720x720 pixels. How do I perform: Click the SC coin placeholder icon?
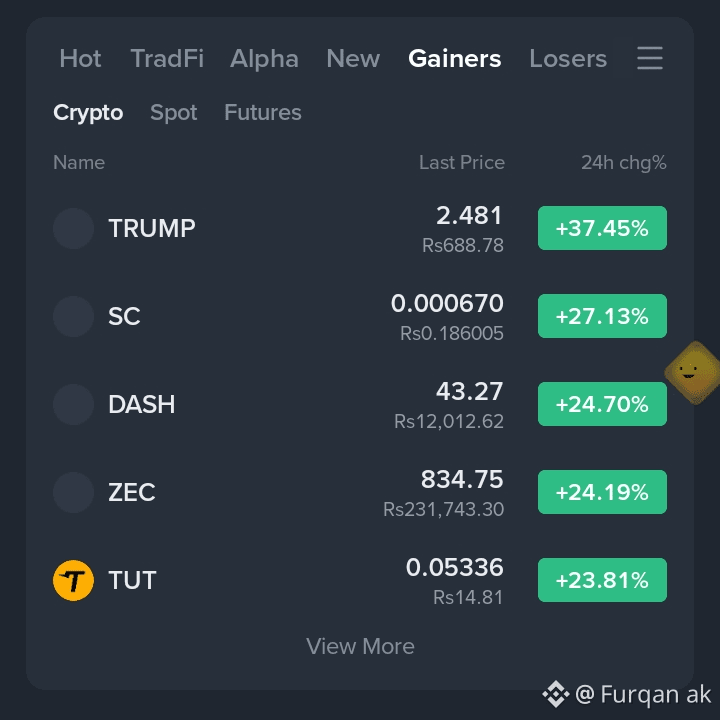pos(73,316)
